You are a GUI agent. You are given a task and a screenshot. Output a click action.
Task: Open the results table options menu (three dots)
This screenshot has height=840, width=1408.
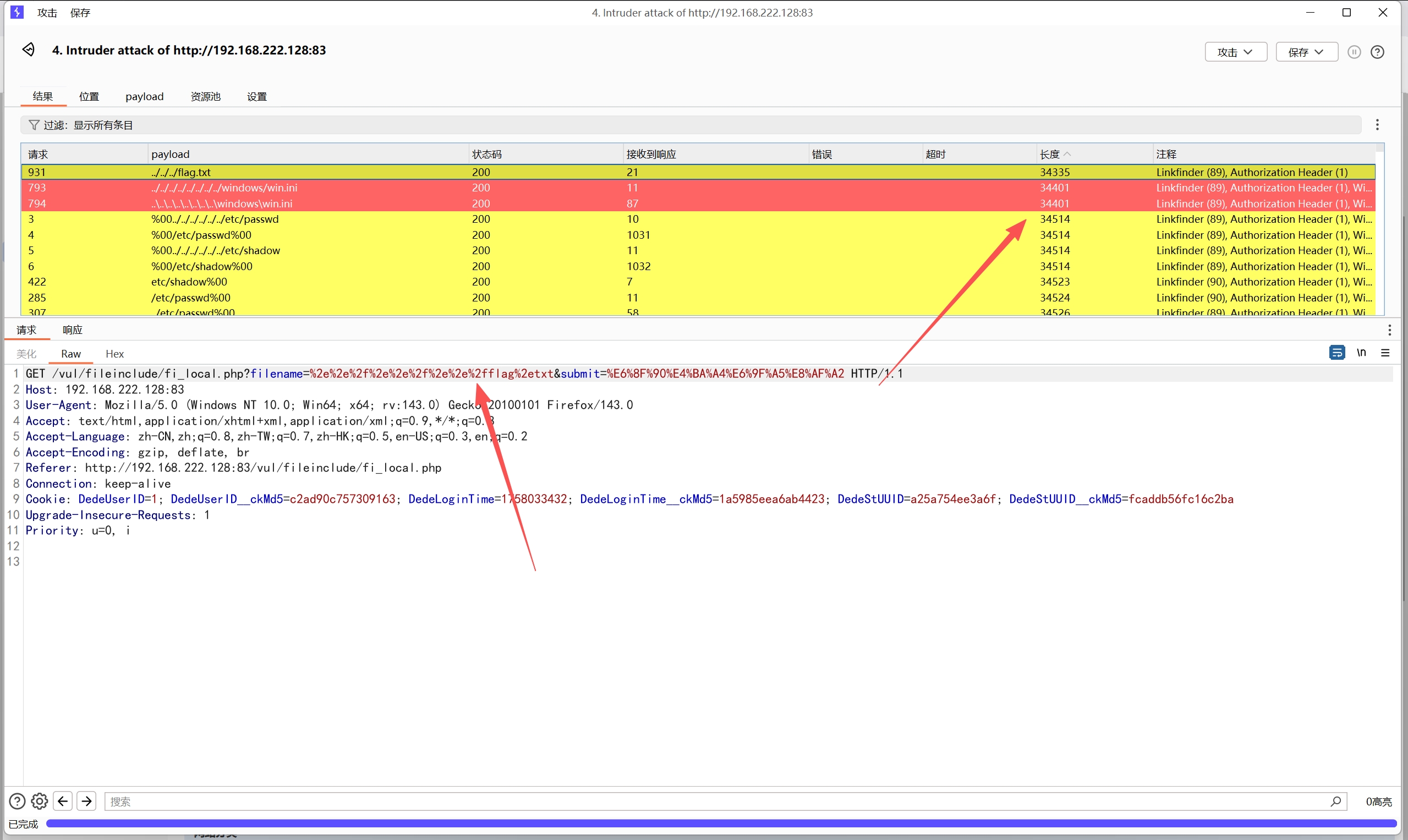(x=1377, y=125)
